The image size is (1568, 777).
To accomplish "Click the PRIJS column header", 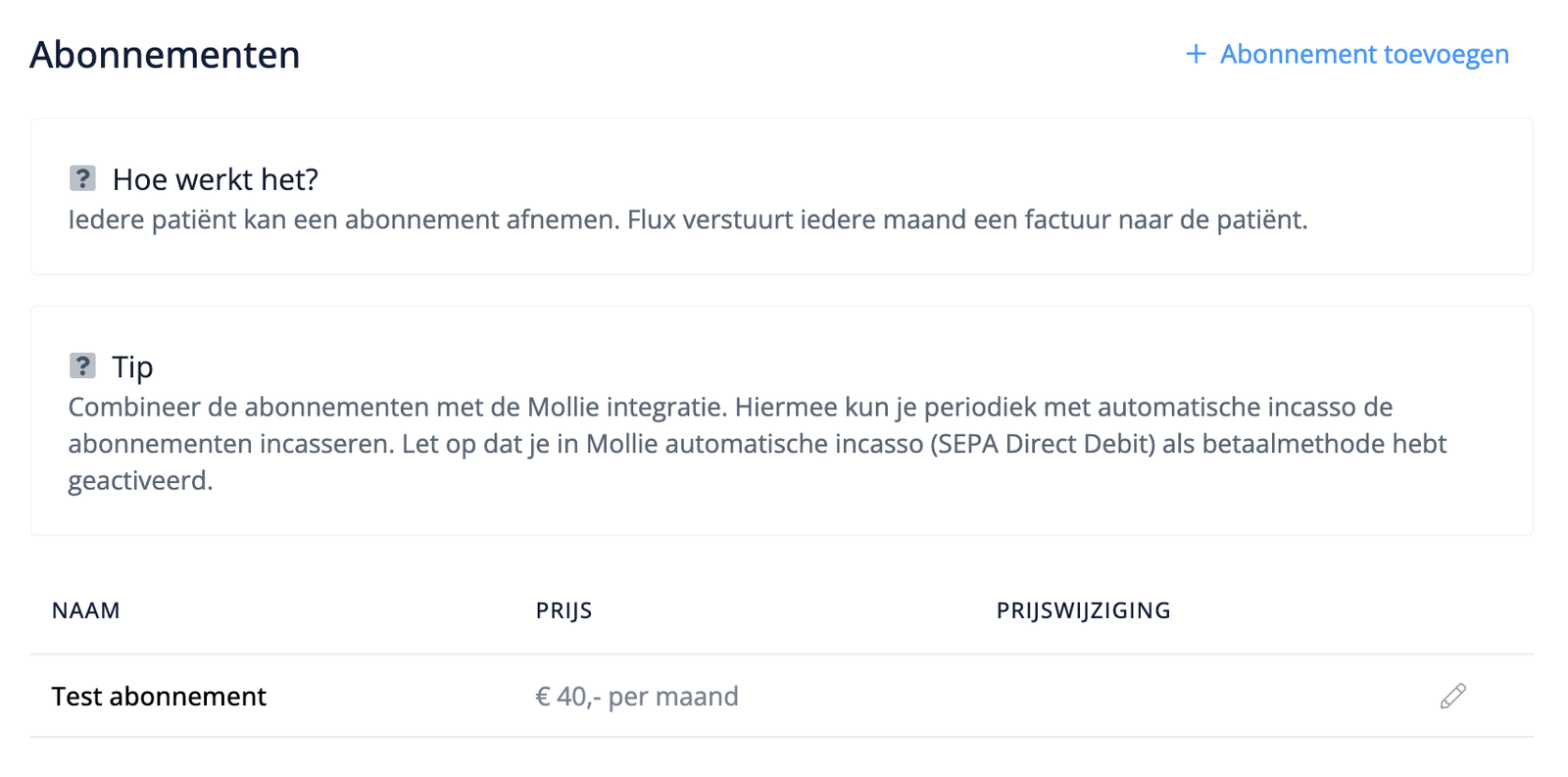I will [563, 609].
